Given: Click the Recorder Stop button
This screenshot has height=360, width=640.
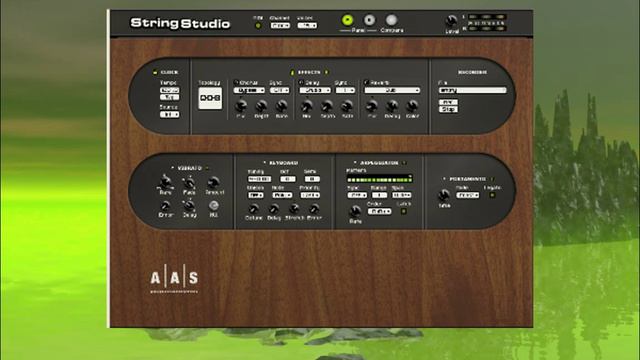Looking at the screenshot, I should (448, 109).
